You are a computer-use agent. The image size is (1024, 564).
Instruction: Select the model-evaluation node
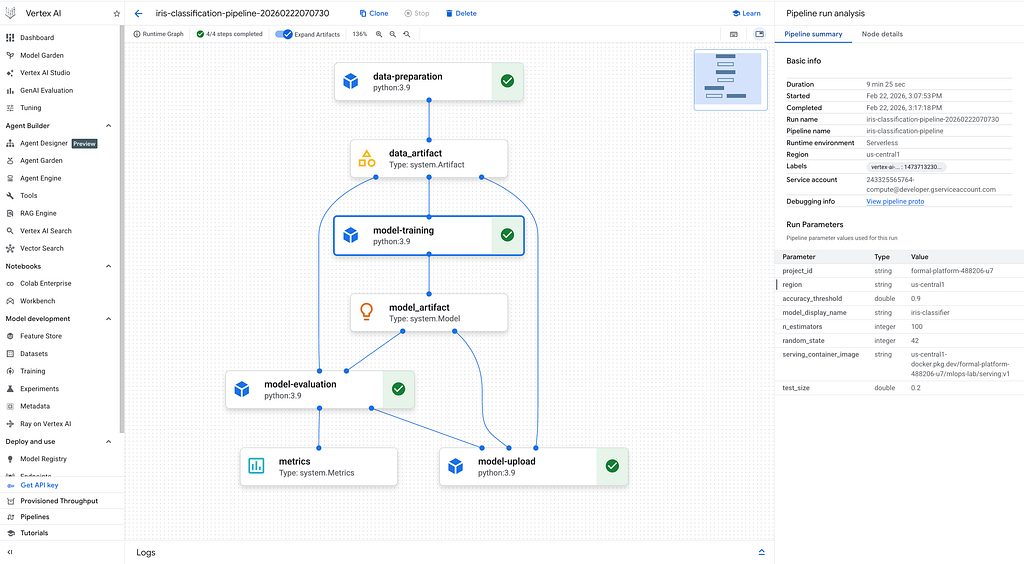pyautogui.click(x=320, y=390)
